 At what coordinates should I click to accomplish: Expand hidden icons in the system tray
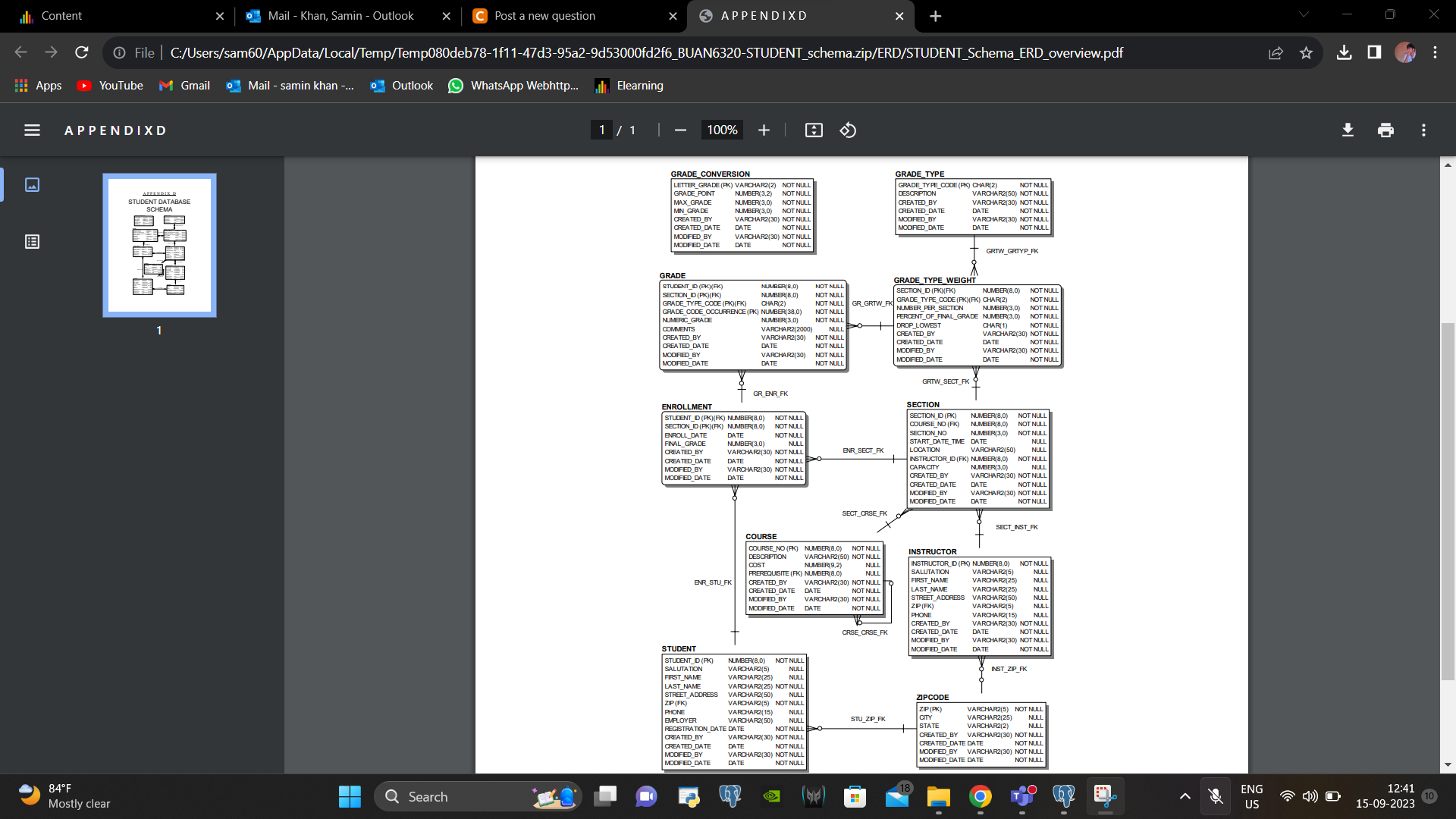(x=1184, y=796)
